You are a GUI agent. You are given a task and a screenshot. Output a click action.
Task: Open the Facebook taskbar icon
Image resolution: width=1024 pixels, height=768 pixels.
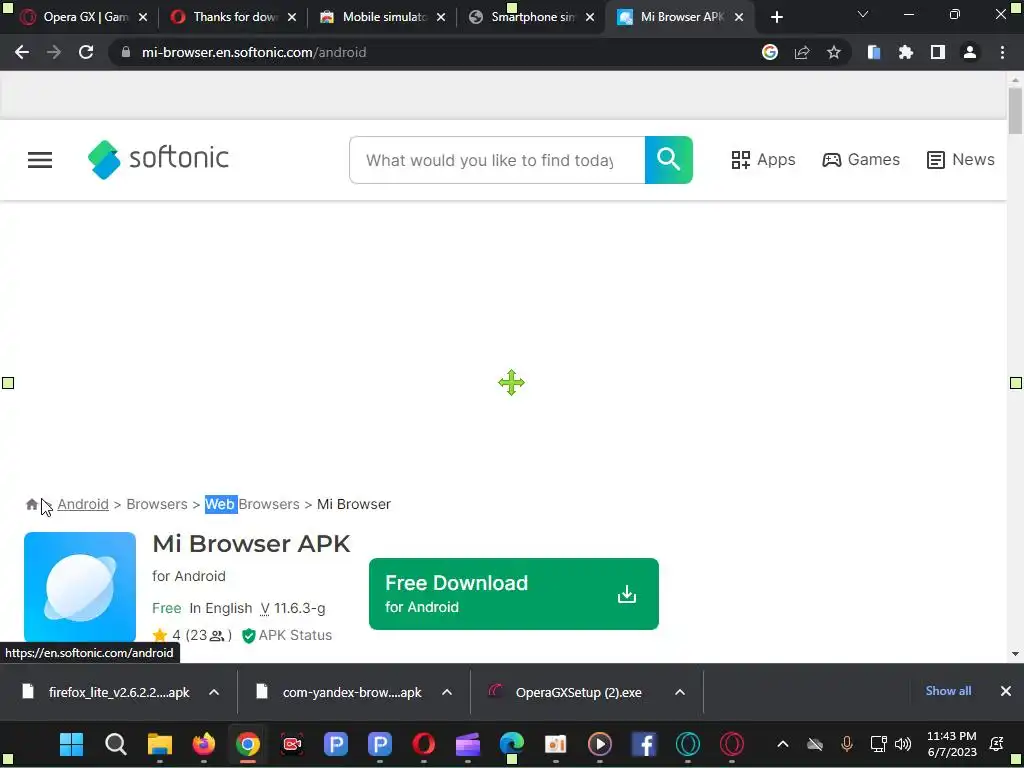coord(644,744)
